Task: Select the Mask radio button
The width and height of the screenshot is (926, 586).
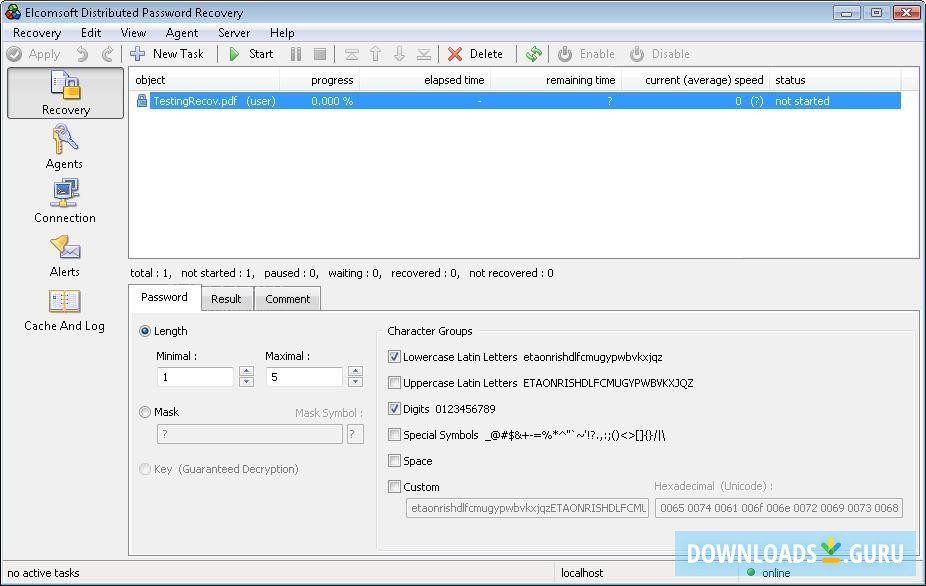Action: 145,412
